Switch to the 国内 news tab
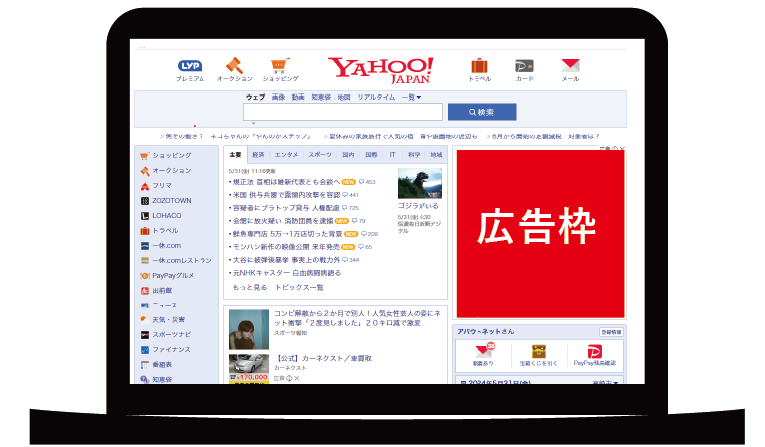The image size is (765, 447). (348, 155)
